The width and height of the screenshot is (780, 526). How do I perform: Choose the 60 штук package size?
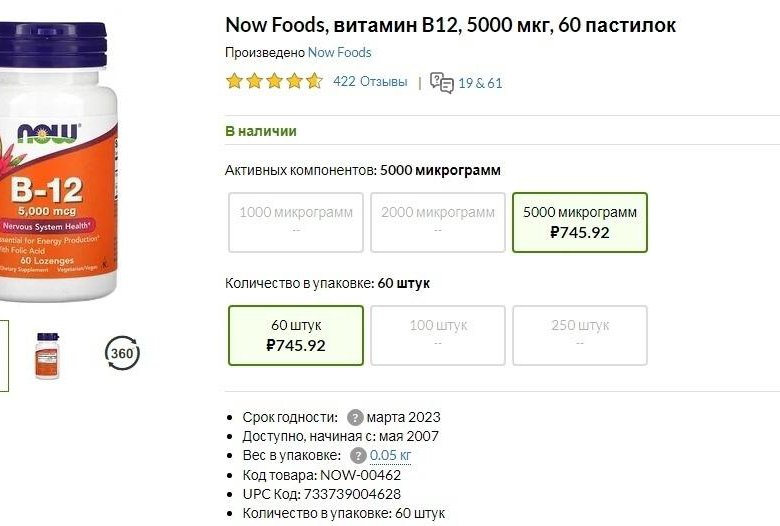point(296,335)
